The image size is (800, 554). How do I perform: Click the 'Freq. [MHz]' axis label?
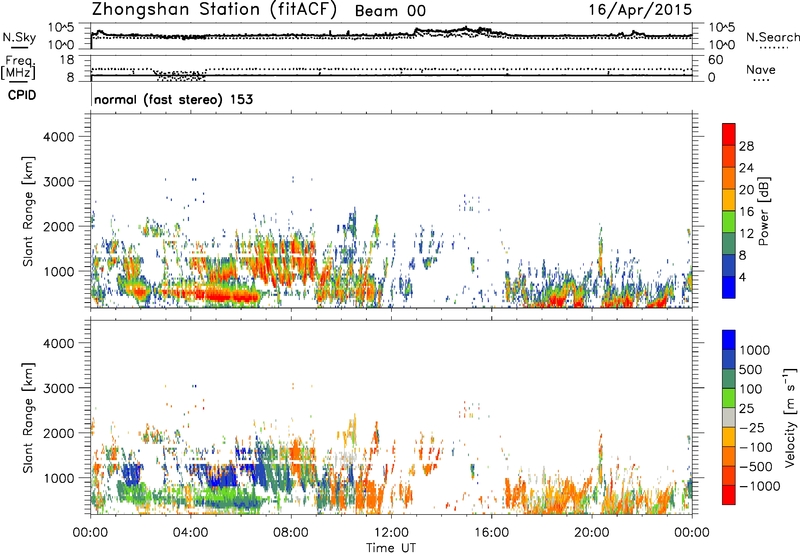(x=19, y=68)
